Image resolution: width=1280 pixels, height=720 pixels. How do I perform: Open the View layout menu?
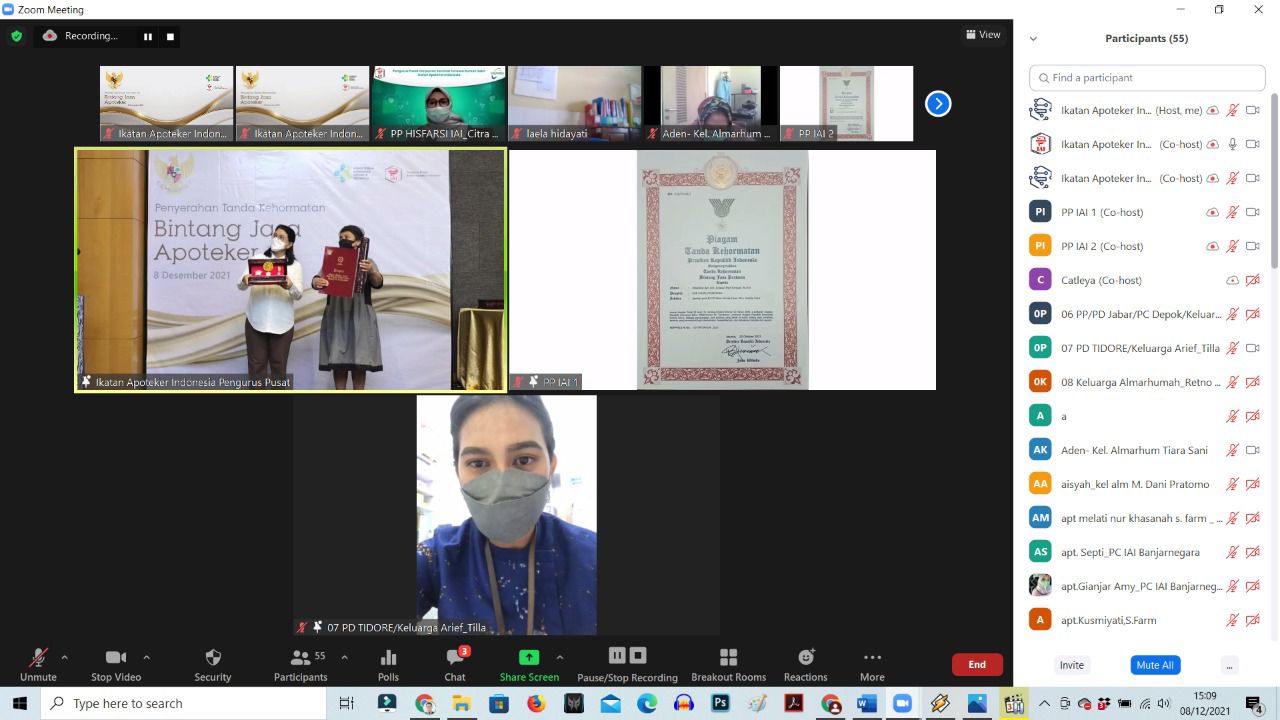coord(983,35)
